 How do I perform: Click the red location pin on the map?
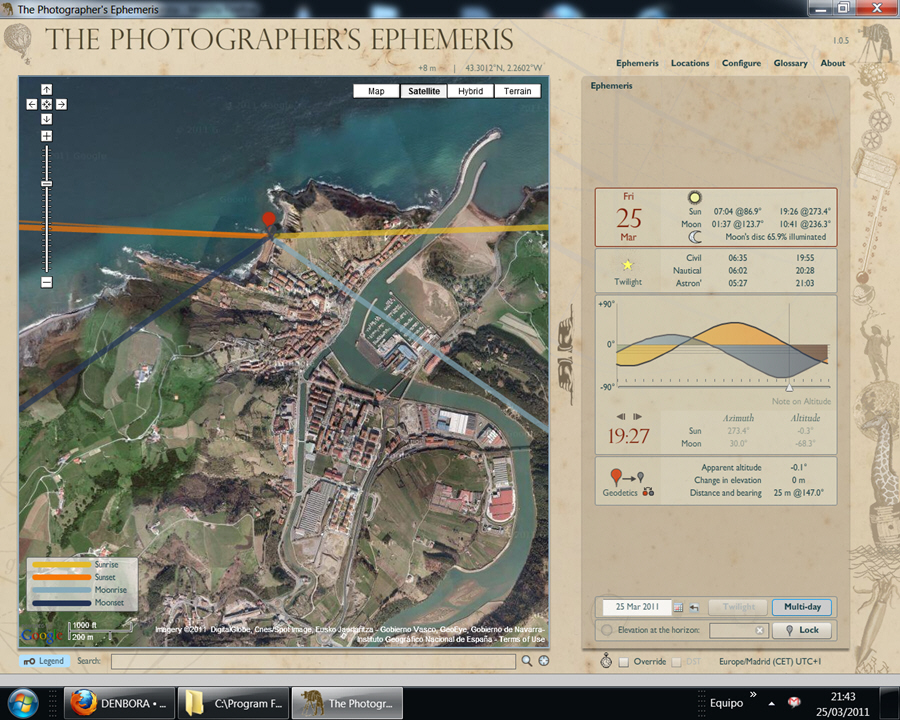(x=269, y=220)
